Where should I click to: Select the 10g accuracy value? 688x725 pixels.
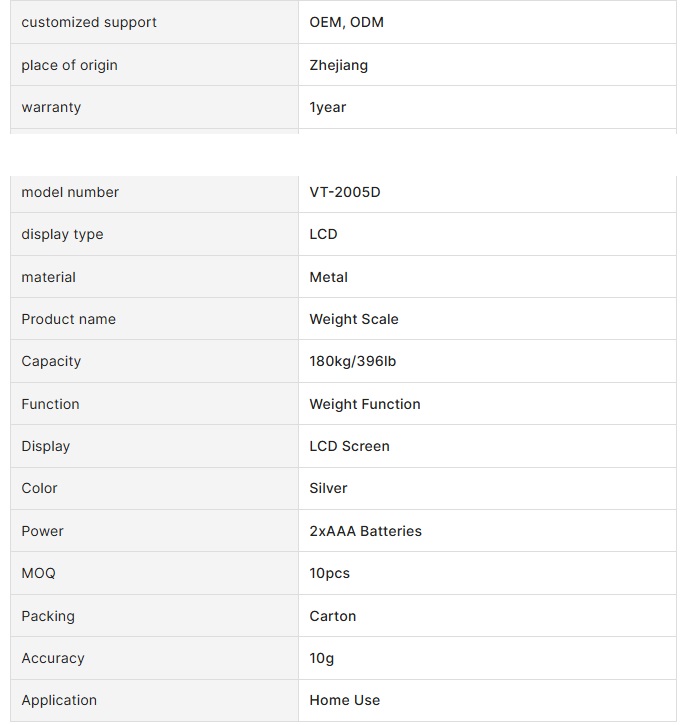point(321,658)
